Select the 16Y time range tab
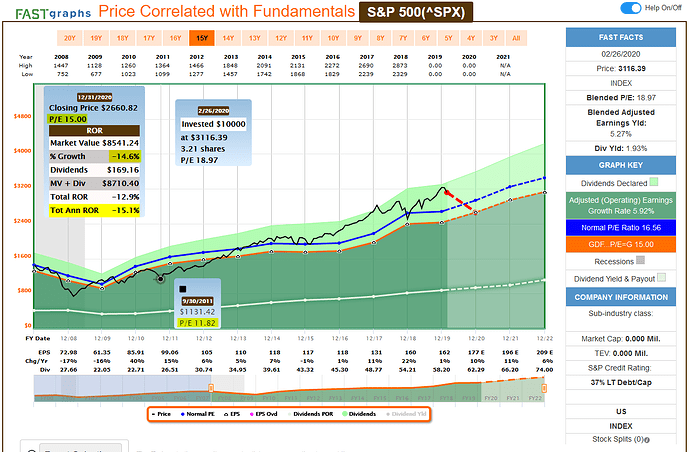The width and height of the screenshot is (690, 452). pos(175,38)
